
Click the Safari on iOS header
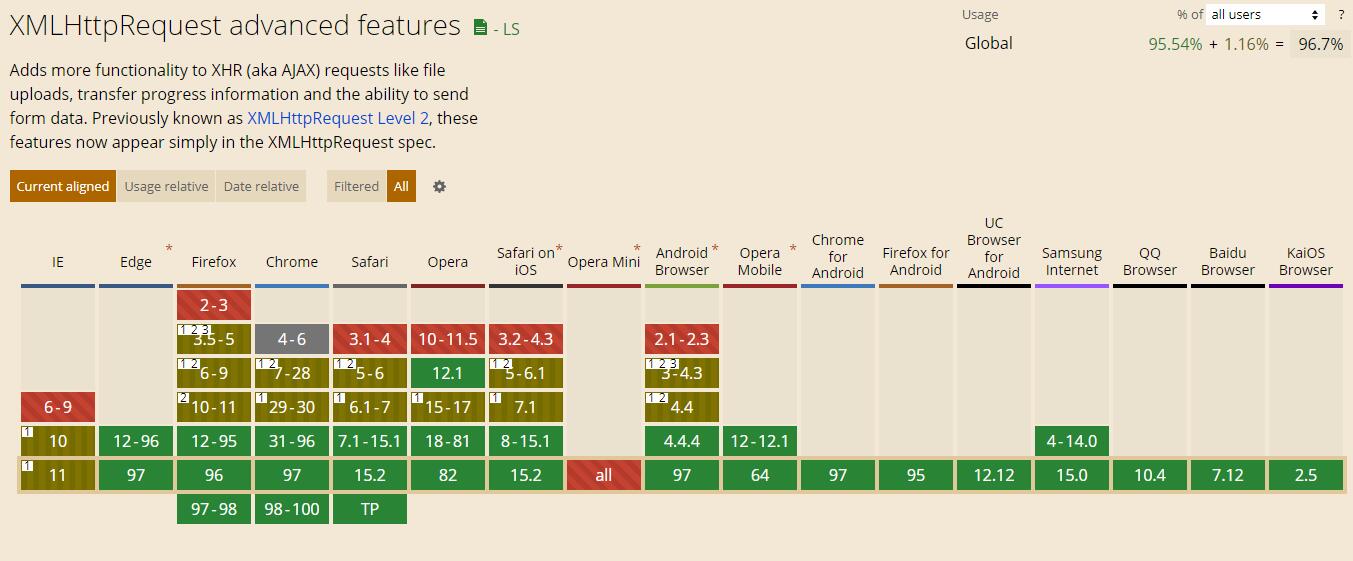coord(526,262)
